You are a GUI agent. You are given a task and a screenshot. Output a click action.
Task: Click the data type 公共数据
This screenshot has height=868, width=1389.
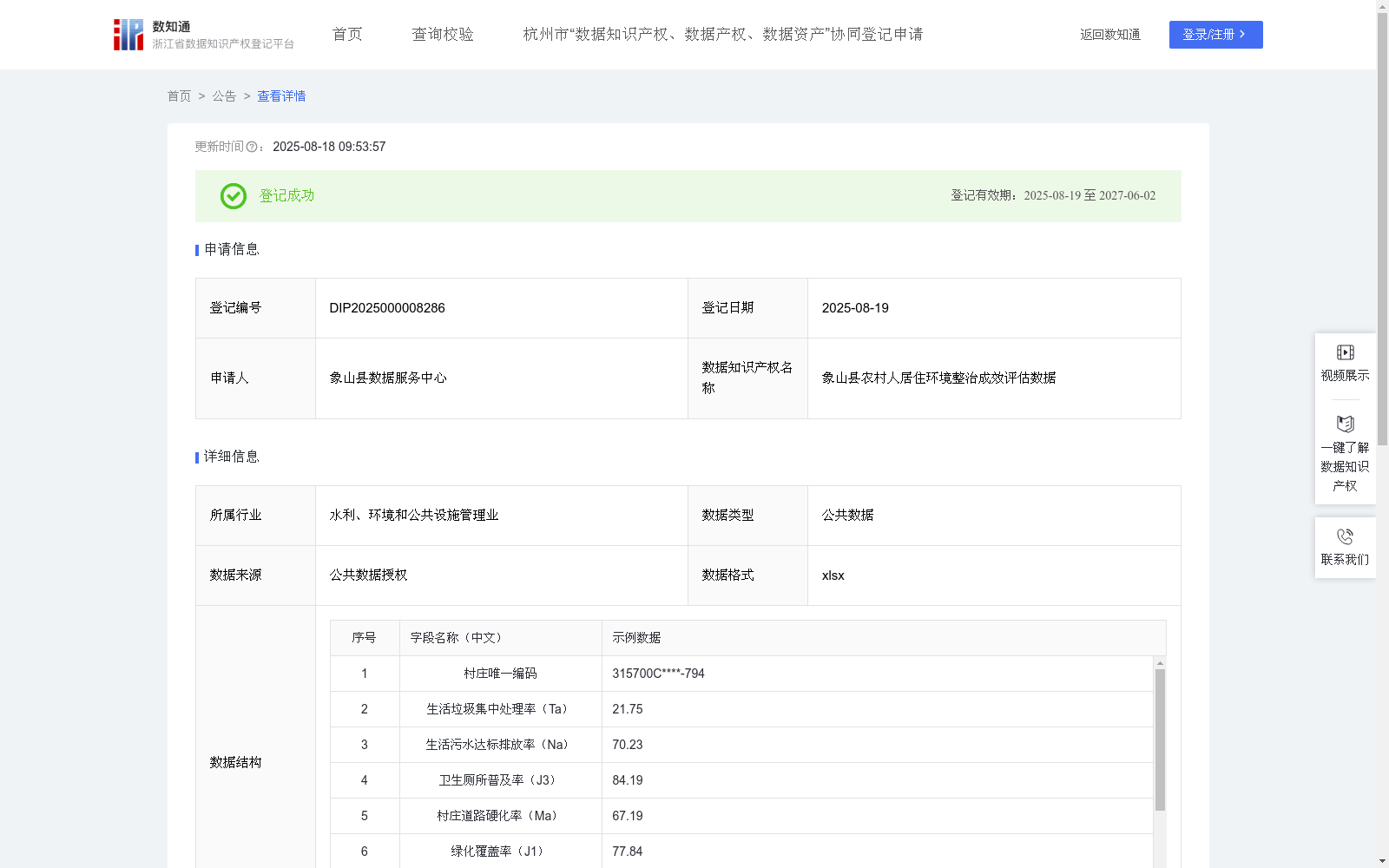point(847,516)
